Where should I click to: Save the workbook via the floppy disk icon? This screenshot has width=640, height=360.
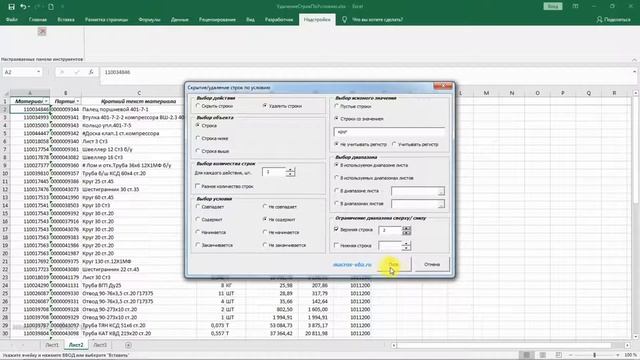click(x=11, y=7)
